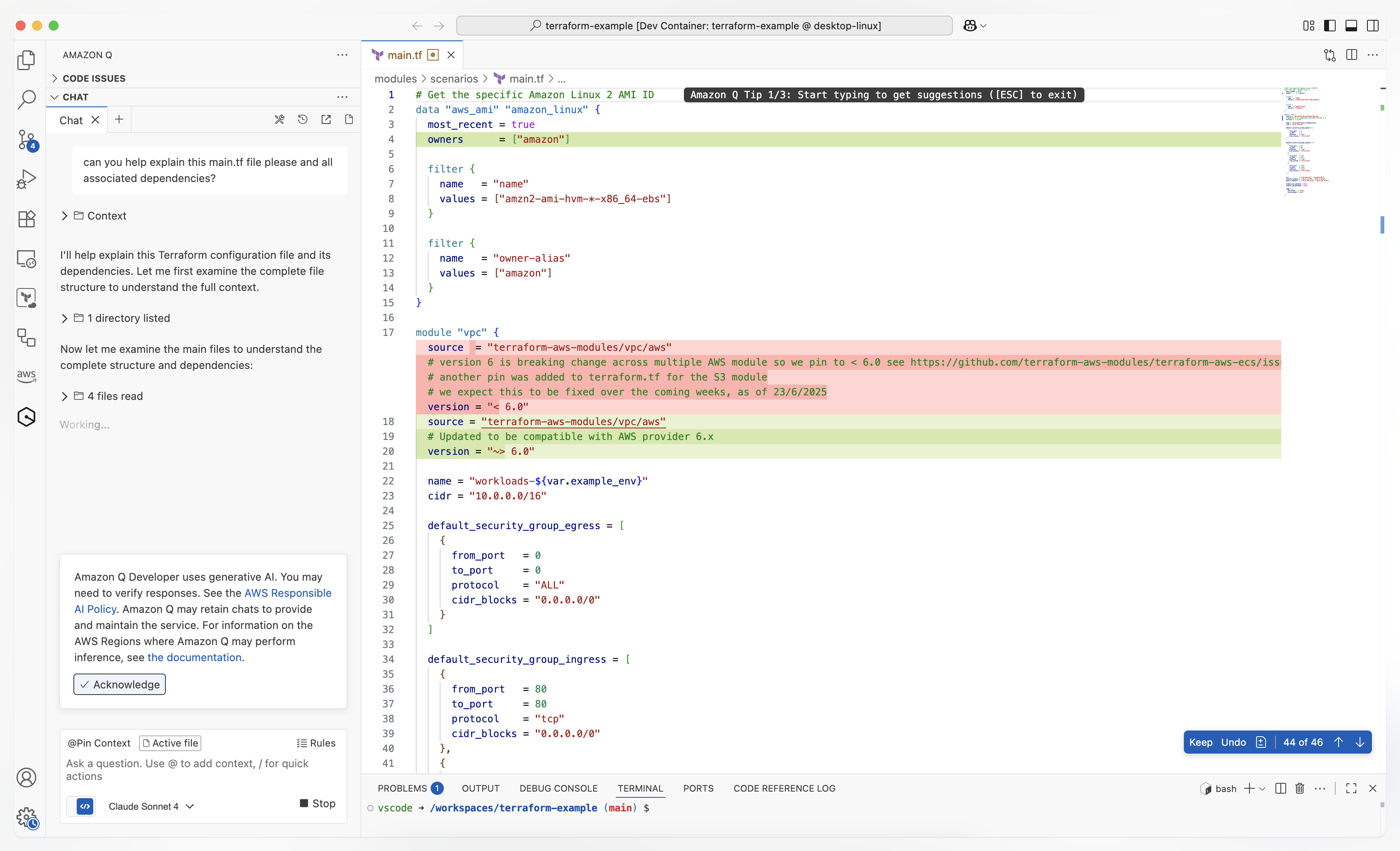This screenshot has height=851, width=1400.
Task: Open Amazon Q panel more actions menu
Action: [x=342, y=54]
